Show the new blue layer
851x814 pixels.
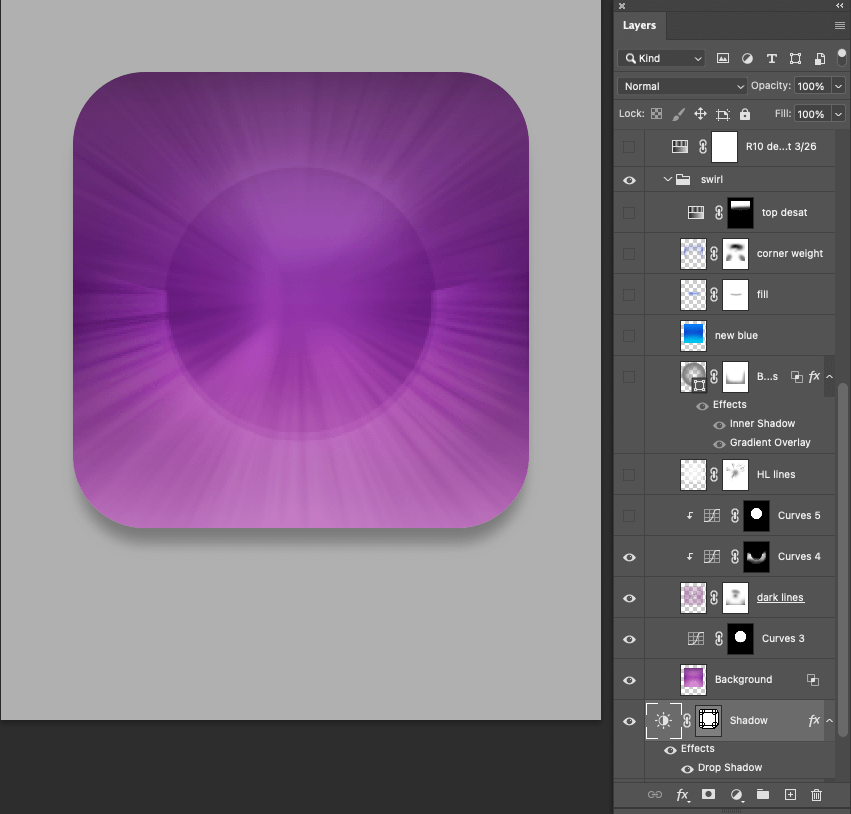[629, 336]
